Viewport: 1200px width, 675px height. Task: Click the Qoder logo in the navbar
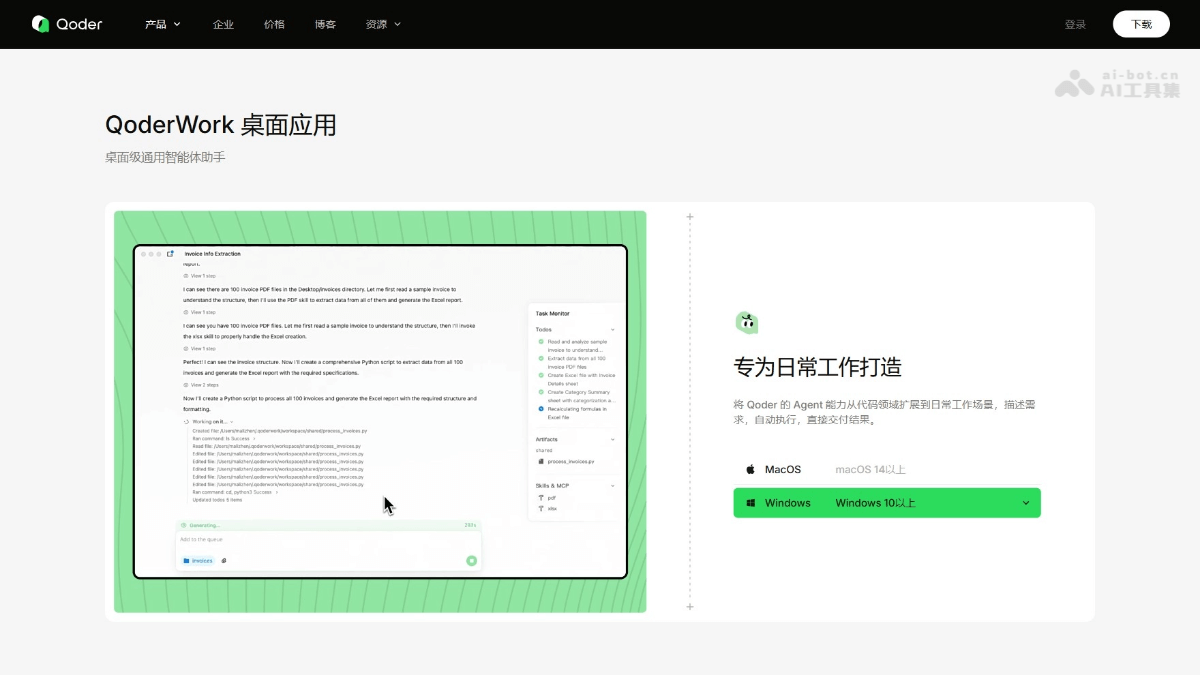(66, 23)
